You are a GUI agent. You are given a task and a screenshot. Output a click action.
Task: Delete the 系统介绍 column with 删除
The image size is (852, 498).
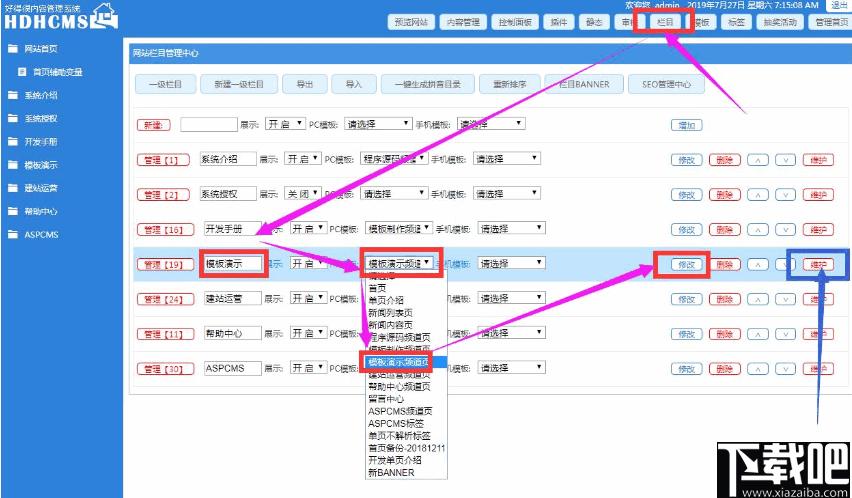[x=724, y=159]
